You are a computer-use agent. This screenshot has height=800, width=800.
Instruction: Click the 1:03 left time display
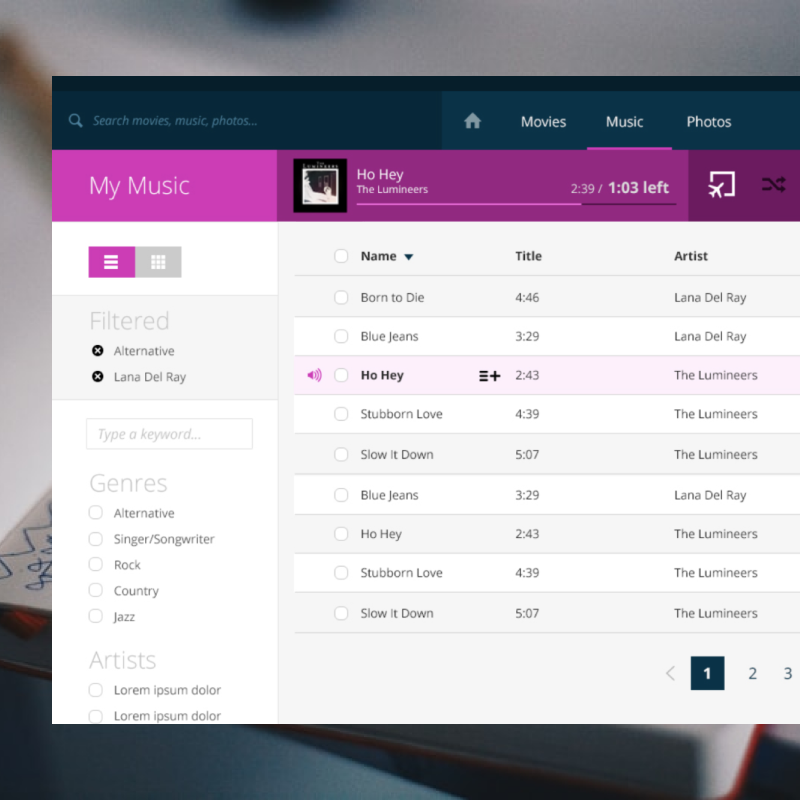638,188
